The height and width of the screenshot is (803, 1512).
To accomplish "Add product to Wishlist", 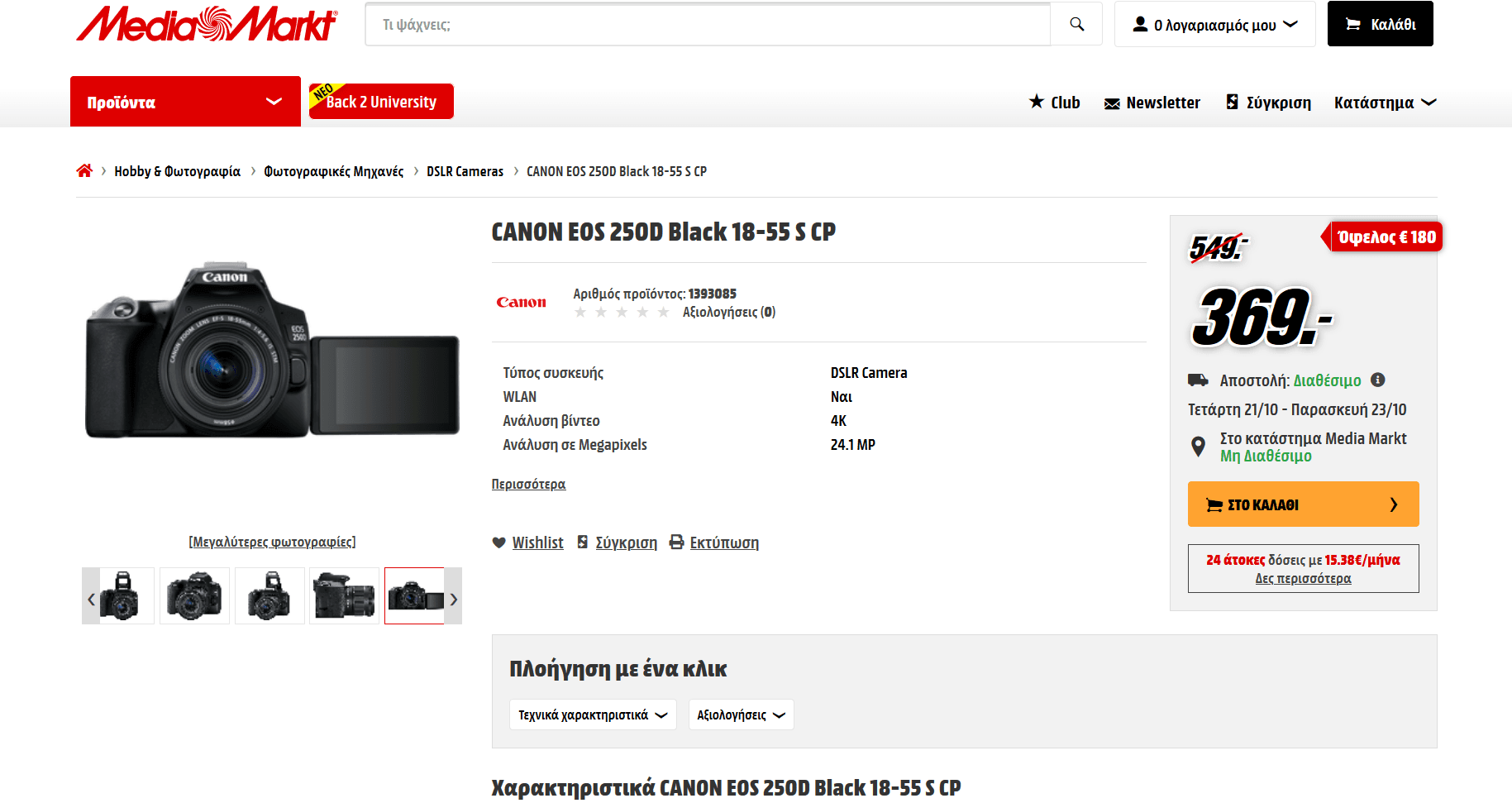I will 537,543.
